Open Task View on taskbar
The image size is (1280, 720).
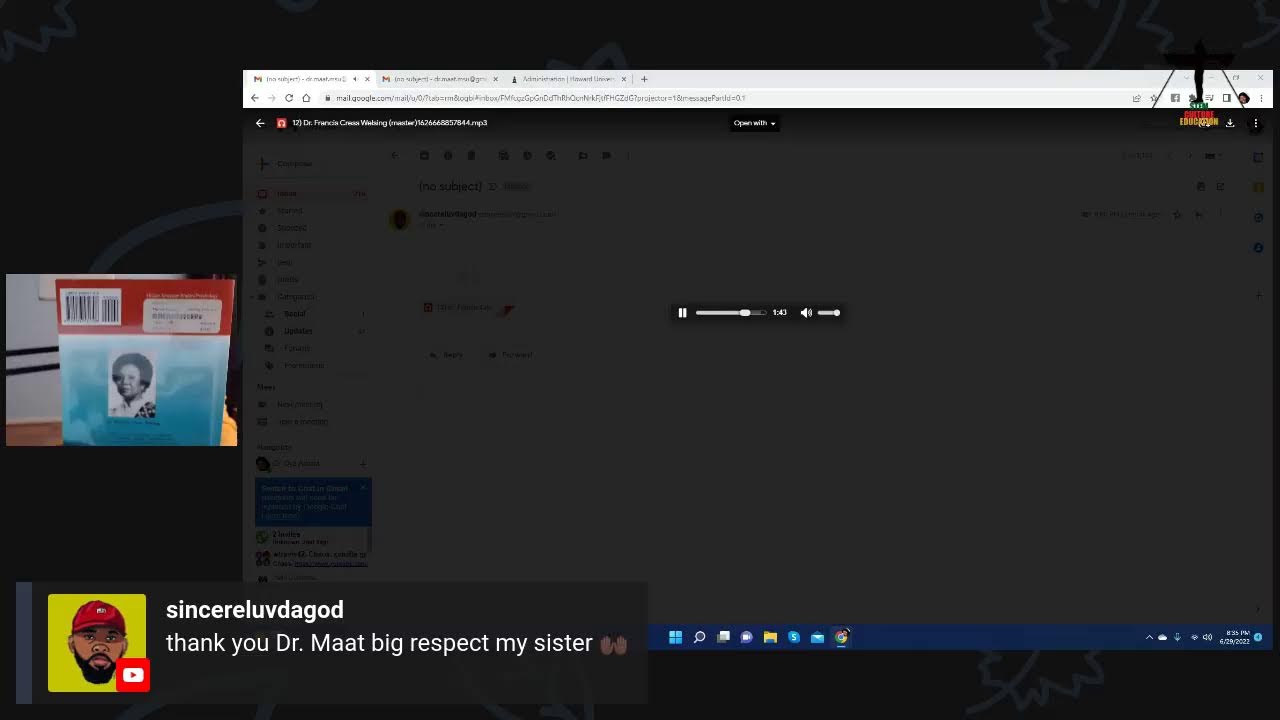(723, 637)
